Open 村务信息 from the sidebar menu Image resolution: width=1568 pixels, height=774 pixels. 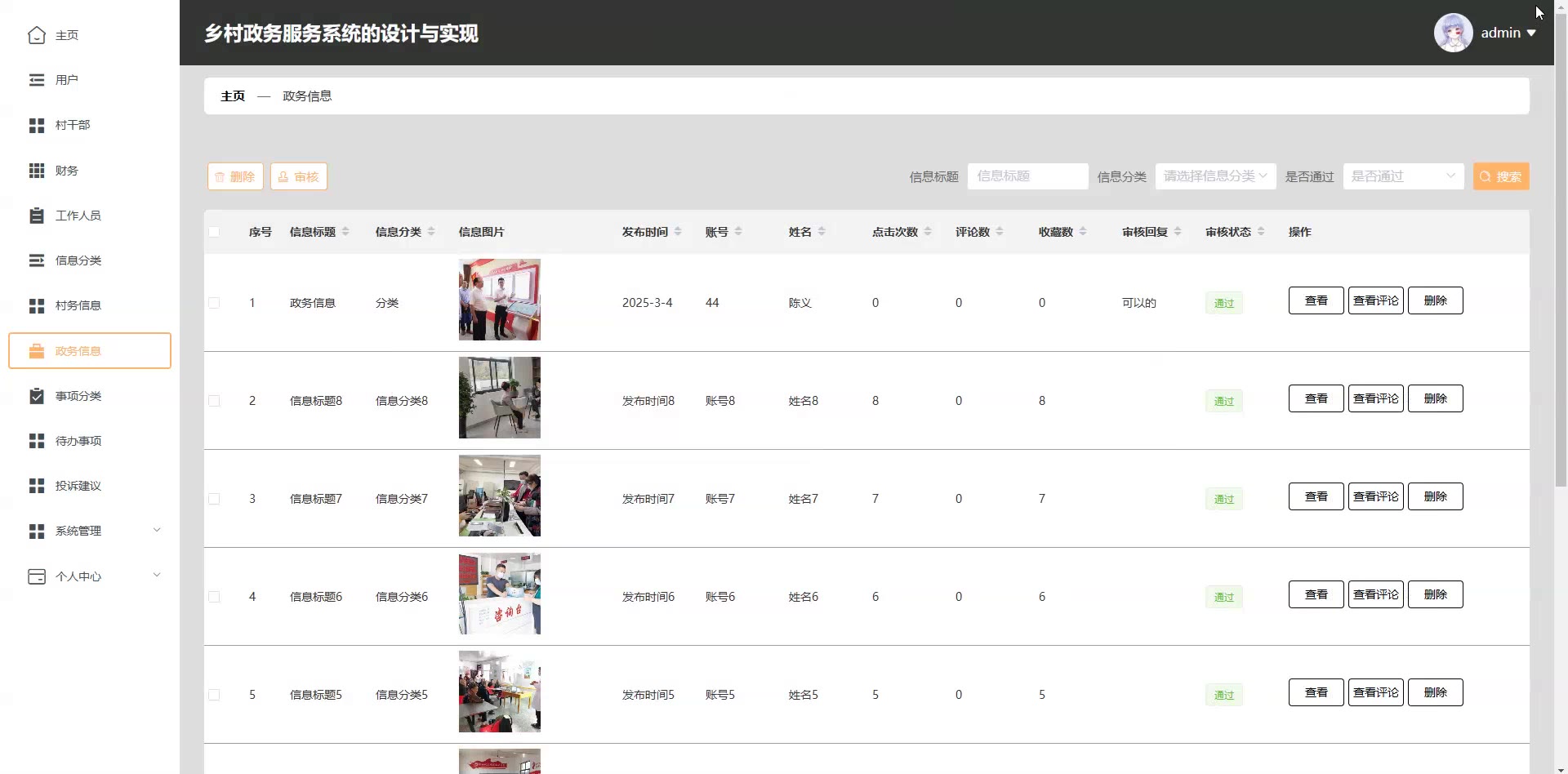78,305
